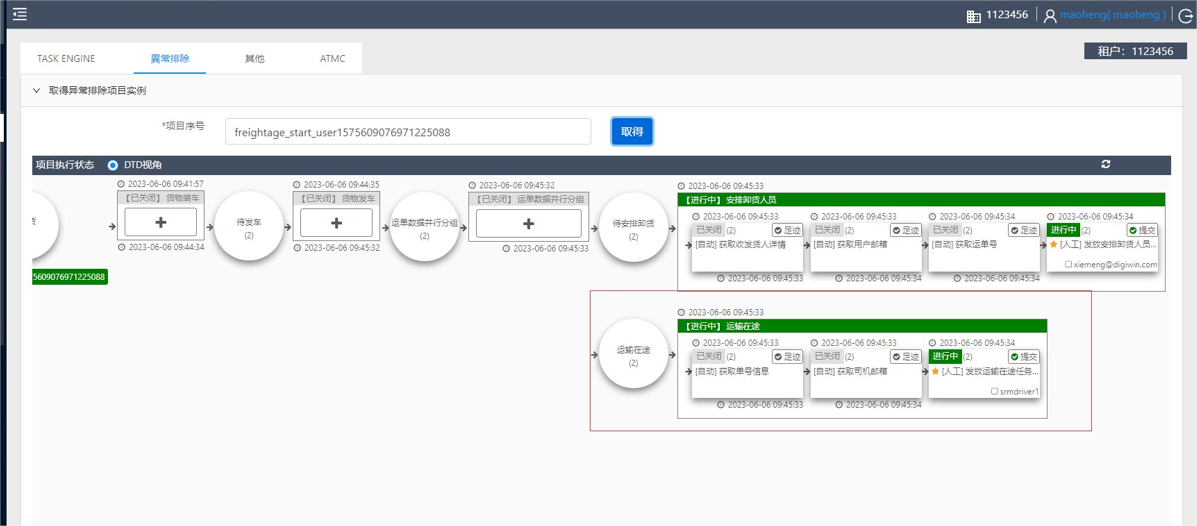The width and height of the screenshot is (1197, 526).
Task: Click the [自动] 获取单号信息 task text
Action: 732,371
